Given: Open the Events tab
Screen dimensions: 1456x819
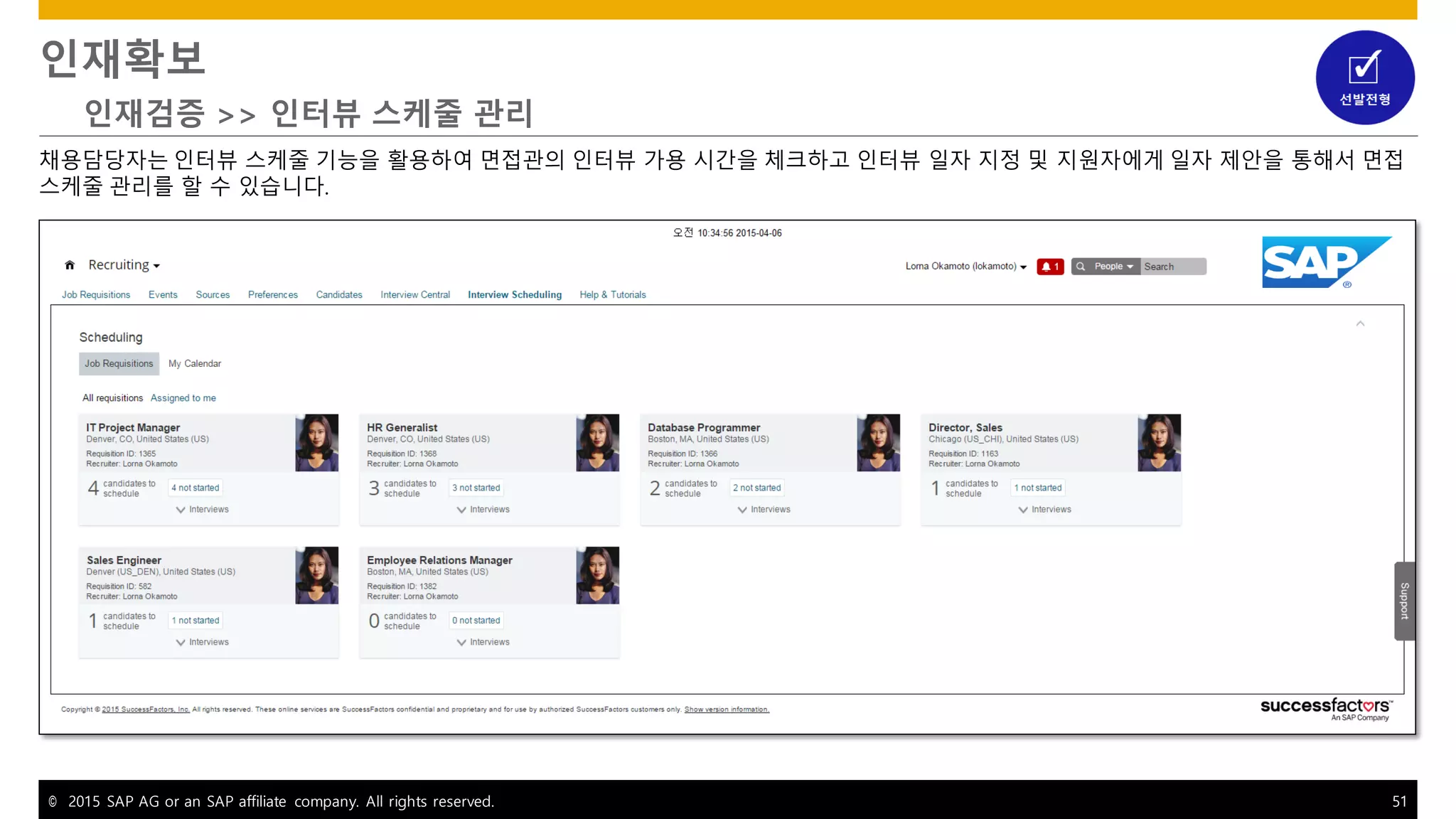Looking at the screenshot, I should (163, 295).
